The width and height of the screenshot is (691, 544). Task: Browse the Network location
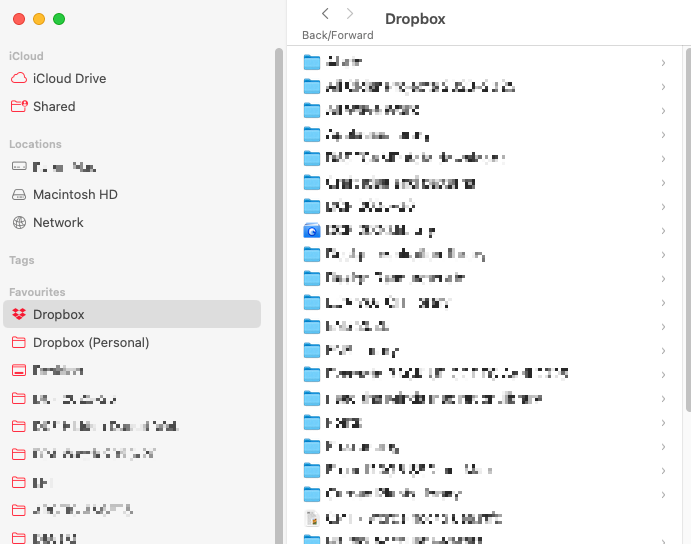pos(47,223)
